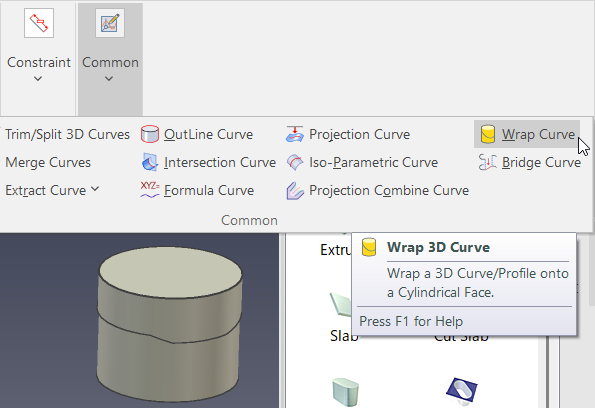Click the Extract Curve label
The width and height of the screenshot is (595, 408).
click(x=46, y=190)
